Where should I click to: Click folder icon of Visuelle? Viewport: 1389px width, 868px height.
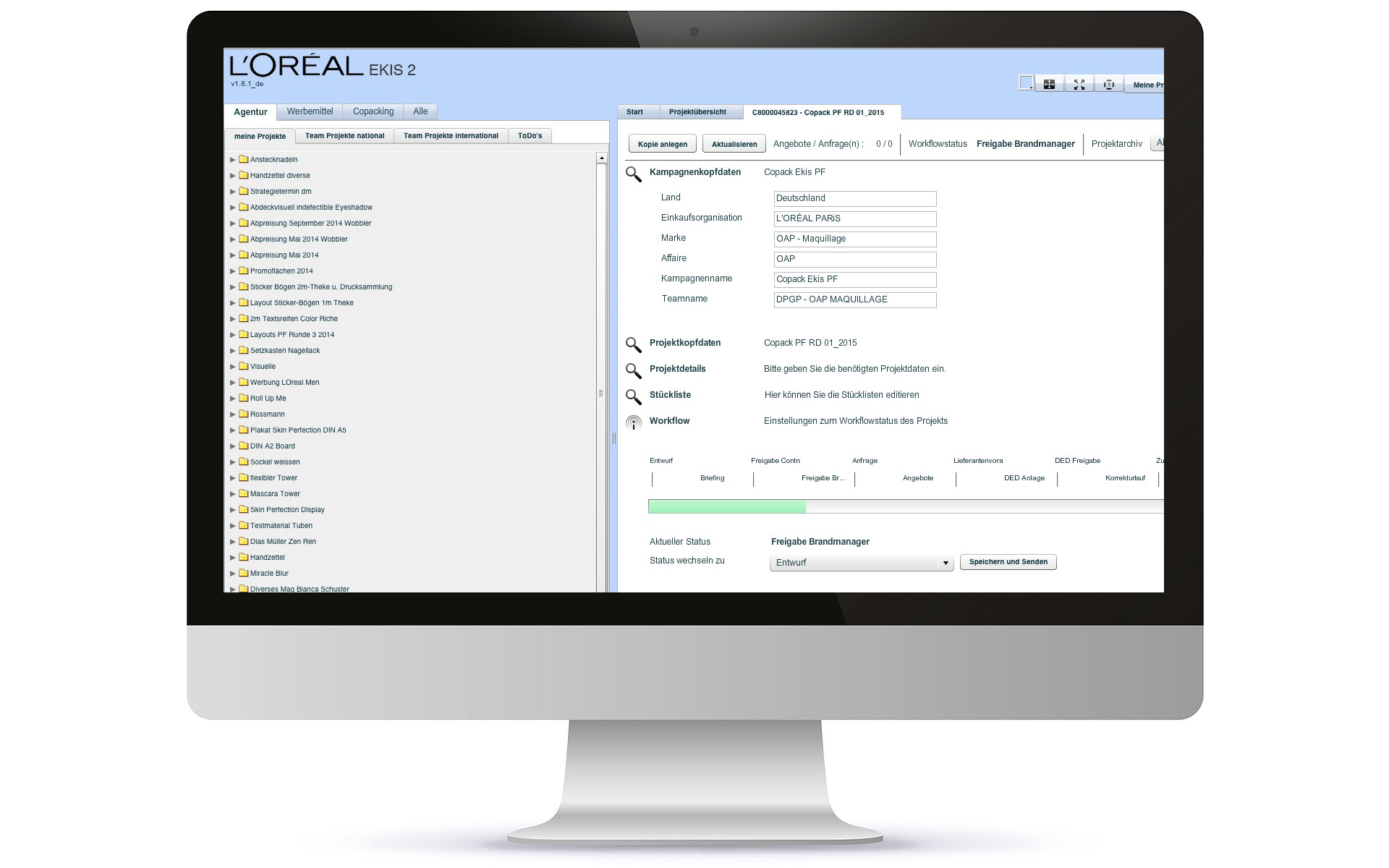[x=244, y=366]
